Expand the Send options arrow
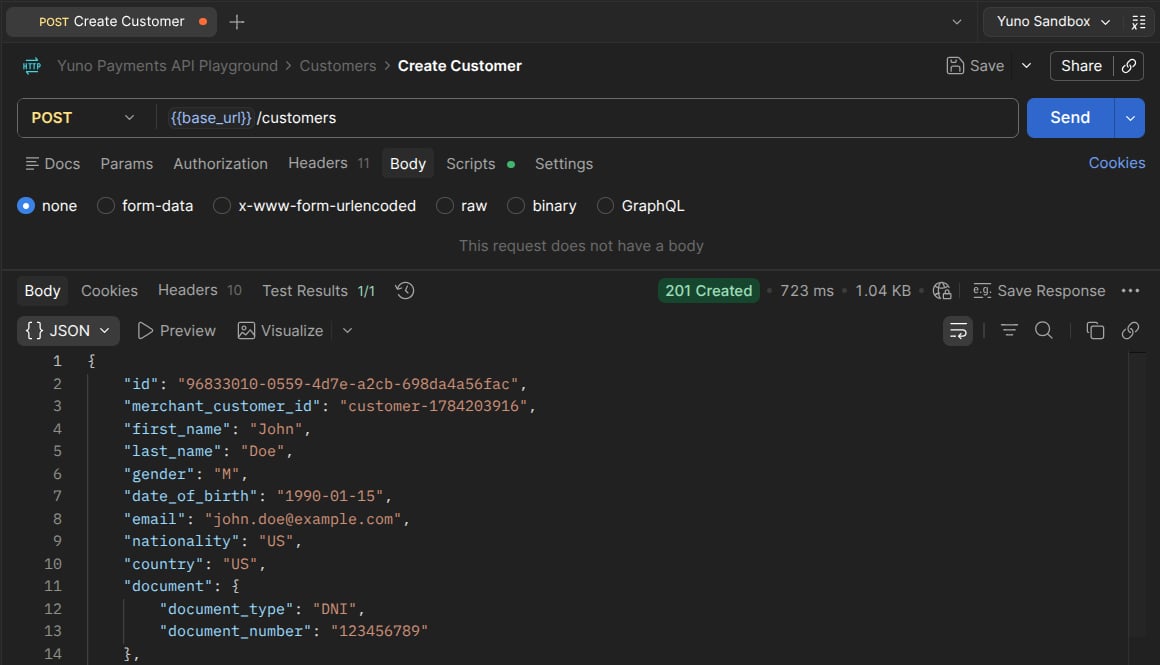1160x665 pixels. [1130, 118]
